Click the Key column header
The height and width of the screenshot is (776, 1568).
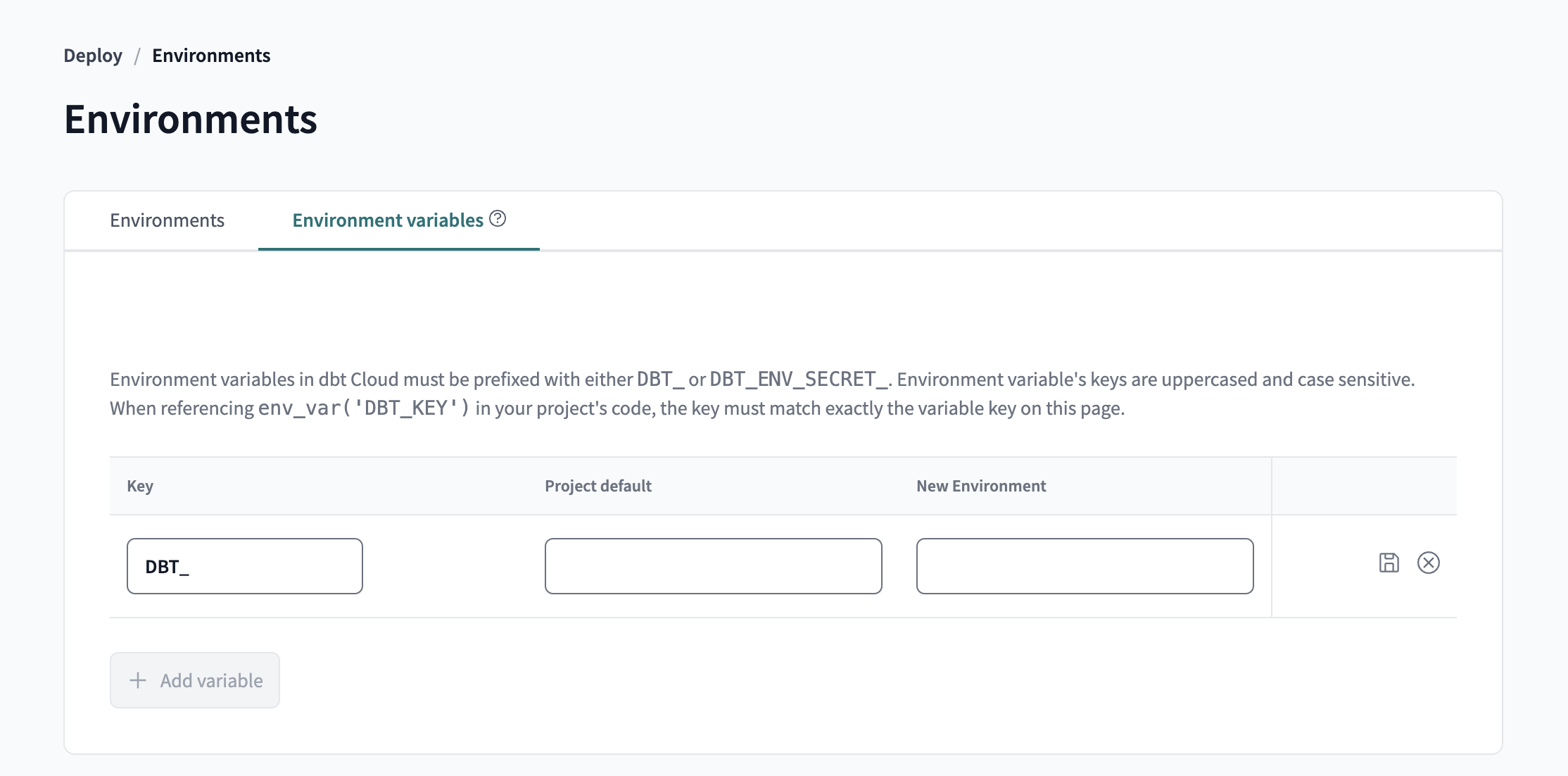140,486
